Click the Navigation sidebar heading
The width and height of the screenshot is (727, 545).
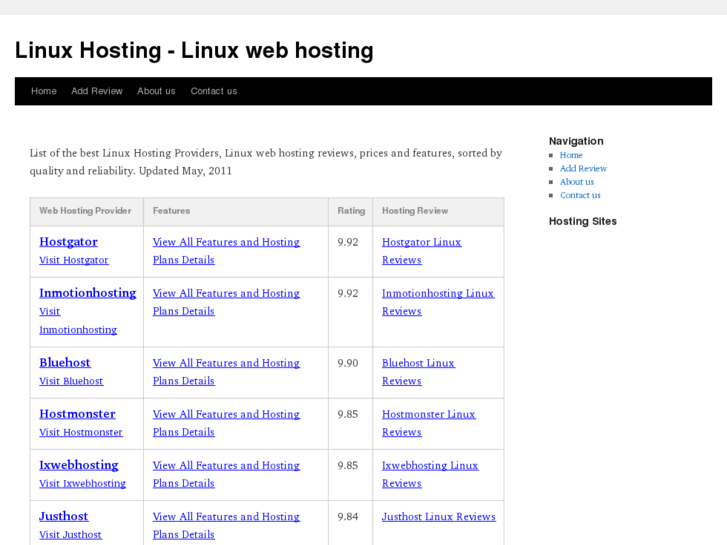coord(576,141)
